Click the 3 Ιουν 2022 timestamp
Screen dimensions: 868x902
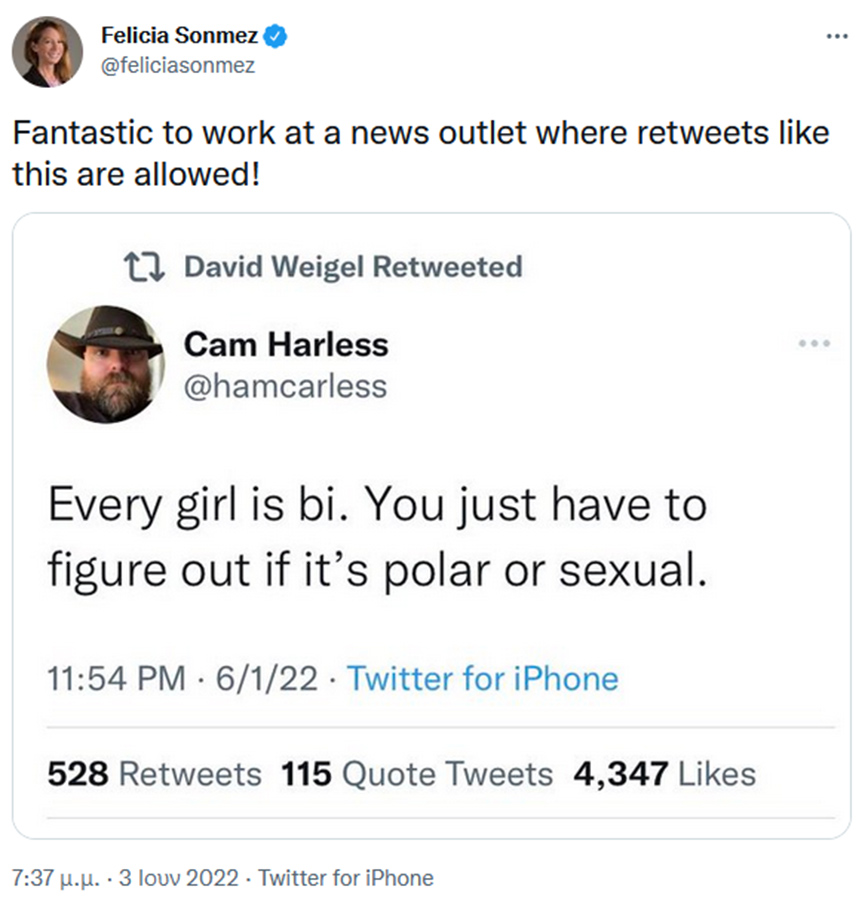pyautogui.click(x=179, y=878)
